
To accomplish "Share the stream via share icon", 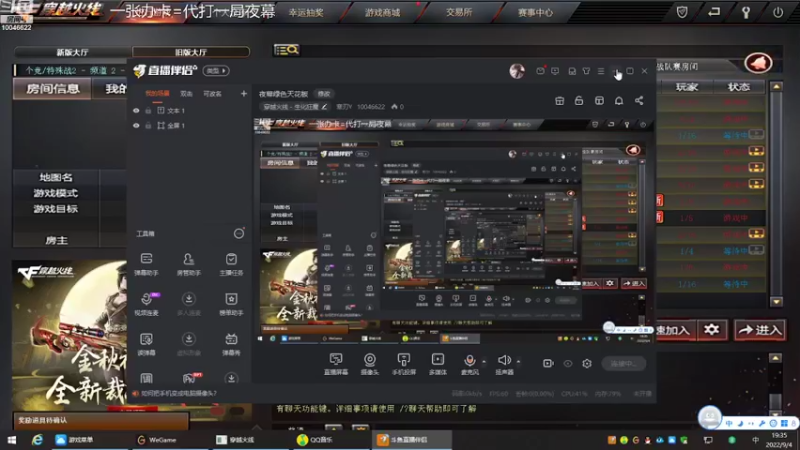I will pos(639,101).
